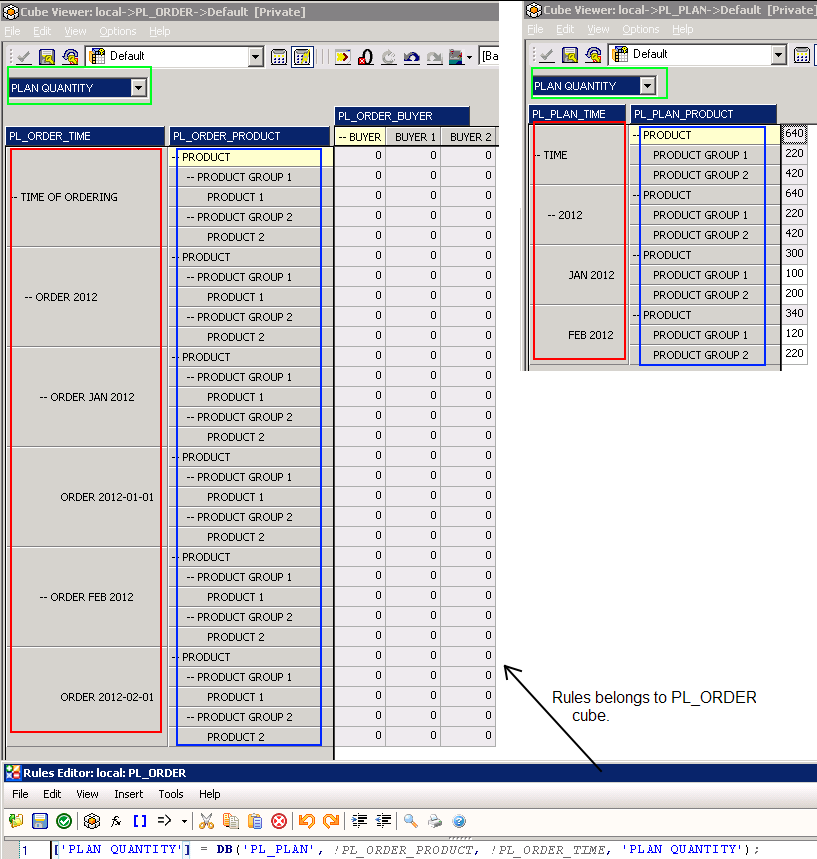Open View menu in PL_PLAN cube viewer
Screen dimensions: 817x859
coord(598,29)
